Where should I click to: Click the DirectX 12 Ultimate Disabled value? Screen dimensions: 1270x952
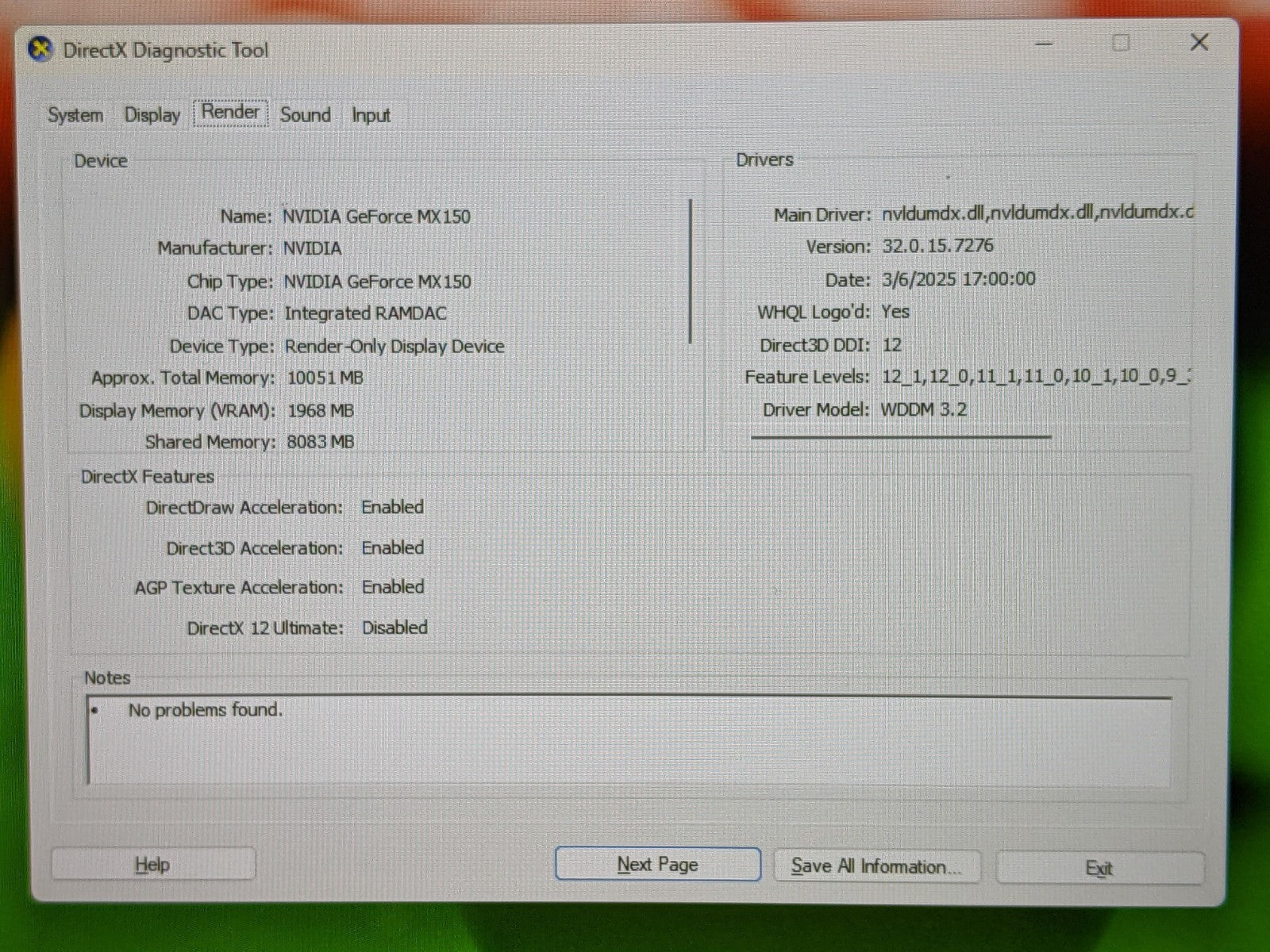pyautogui.click(x=394, y=628)
